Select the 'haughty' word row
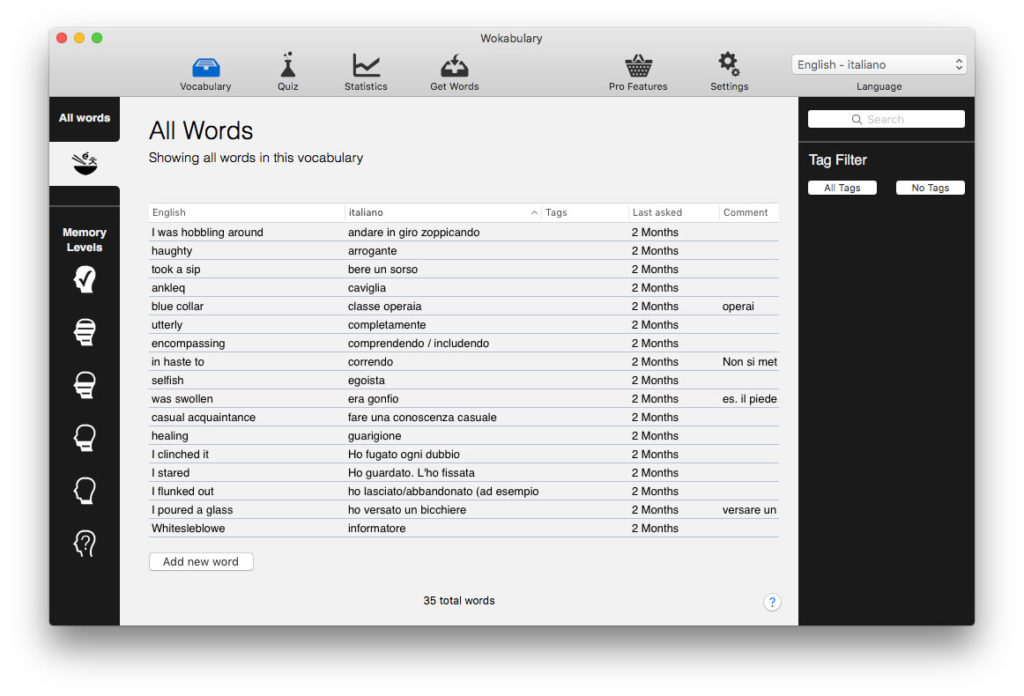 point(464,251)
